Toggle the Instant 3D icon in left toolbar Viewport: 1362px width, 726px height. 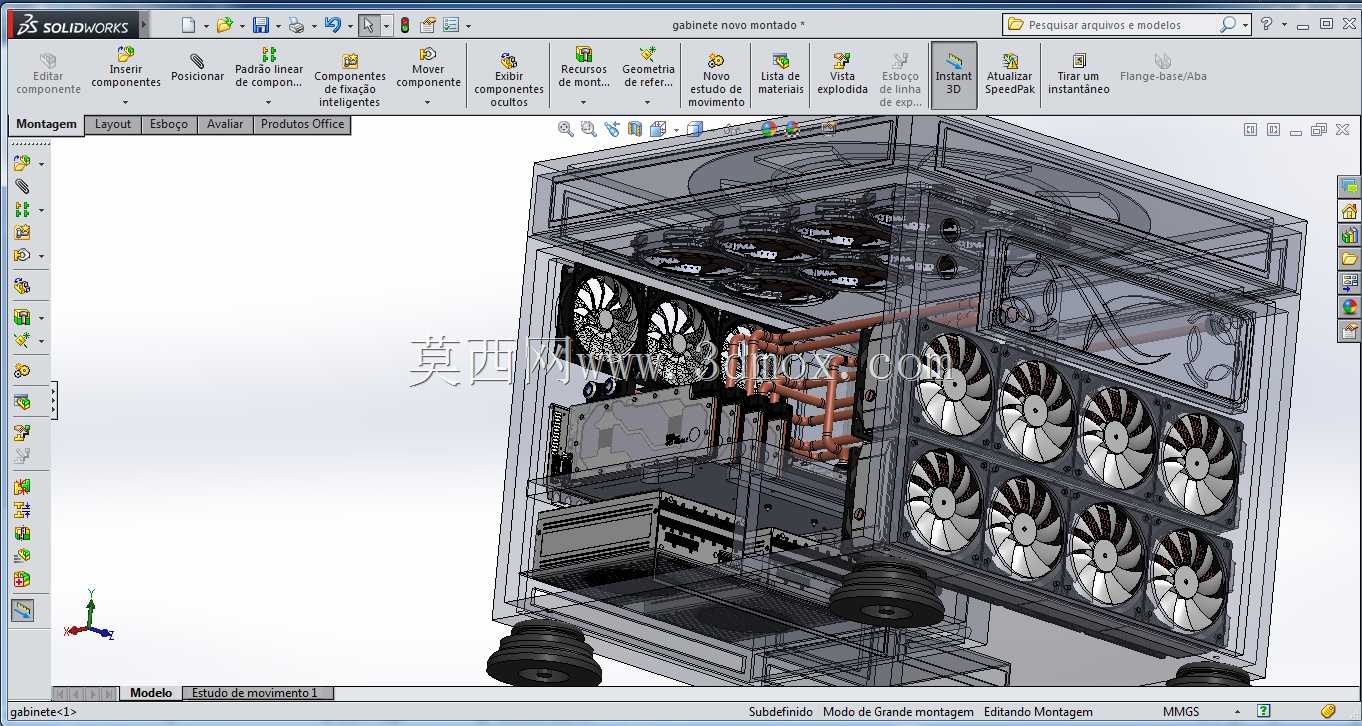[22, 609]
